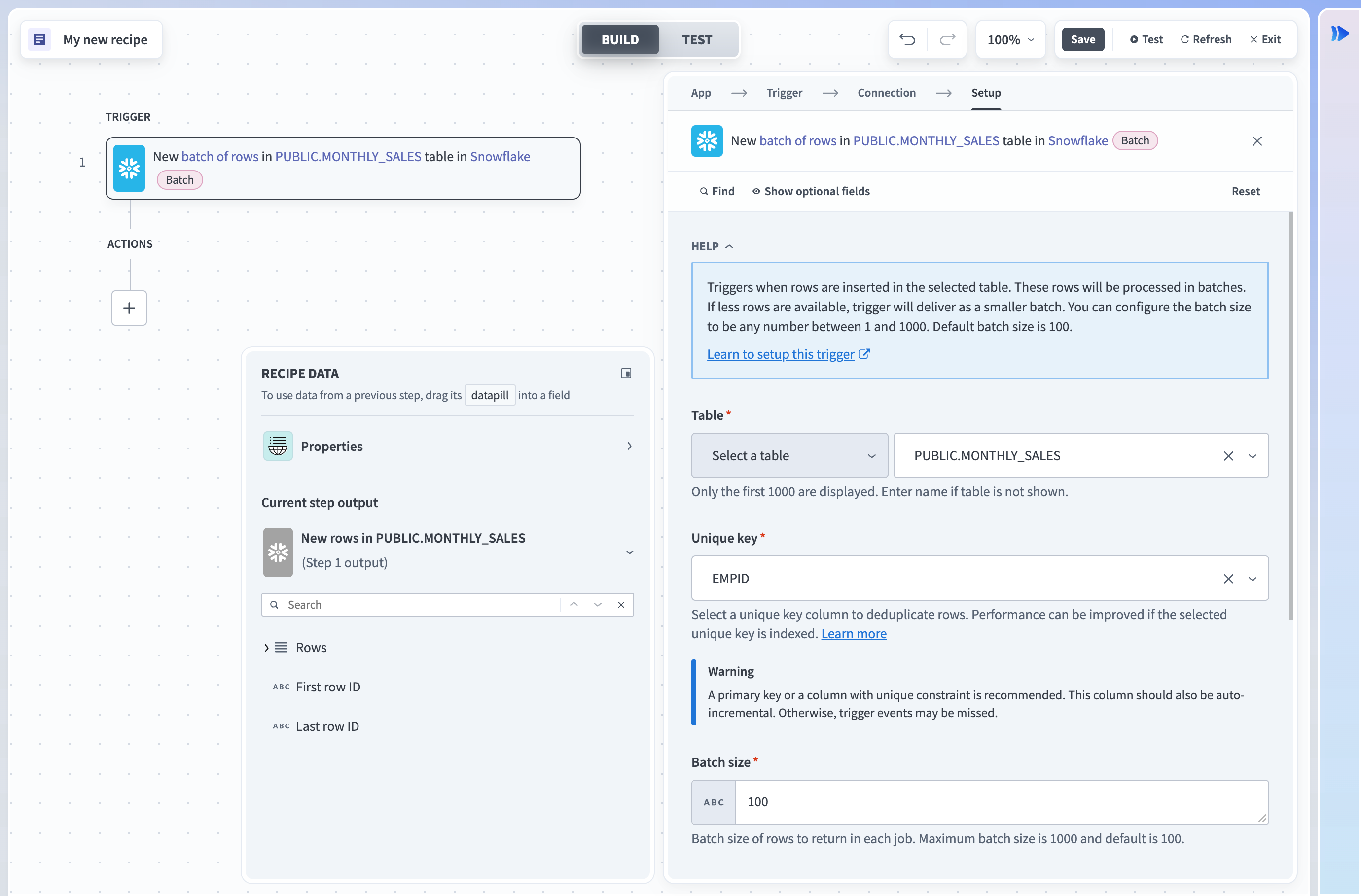The width and height of the screenshot is (1361, 896).
Task: Expand the table name dropdown arrow
Action: click(x=1253, y=456)
